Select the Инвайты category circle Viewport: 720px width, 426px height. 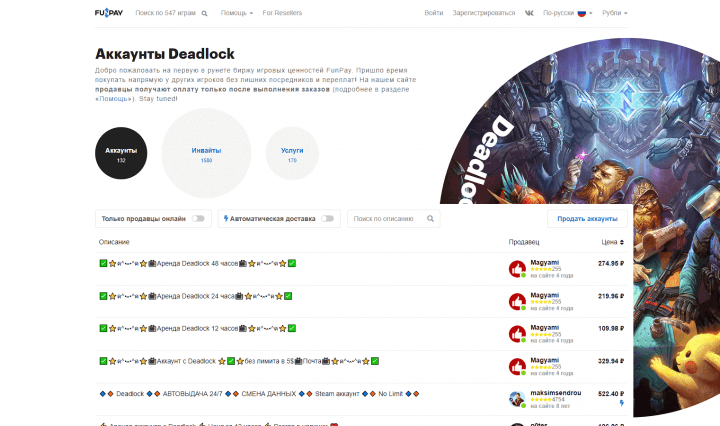point(206,153)
